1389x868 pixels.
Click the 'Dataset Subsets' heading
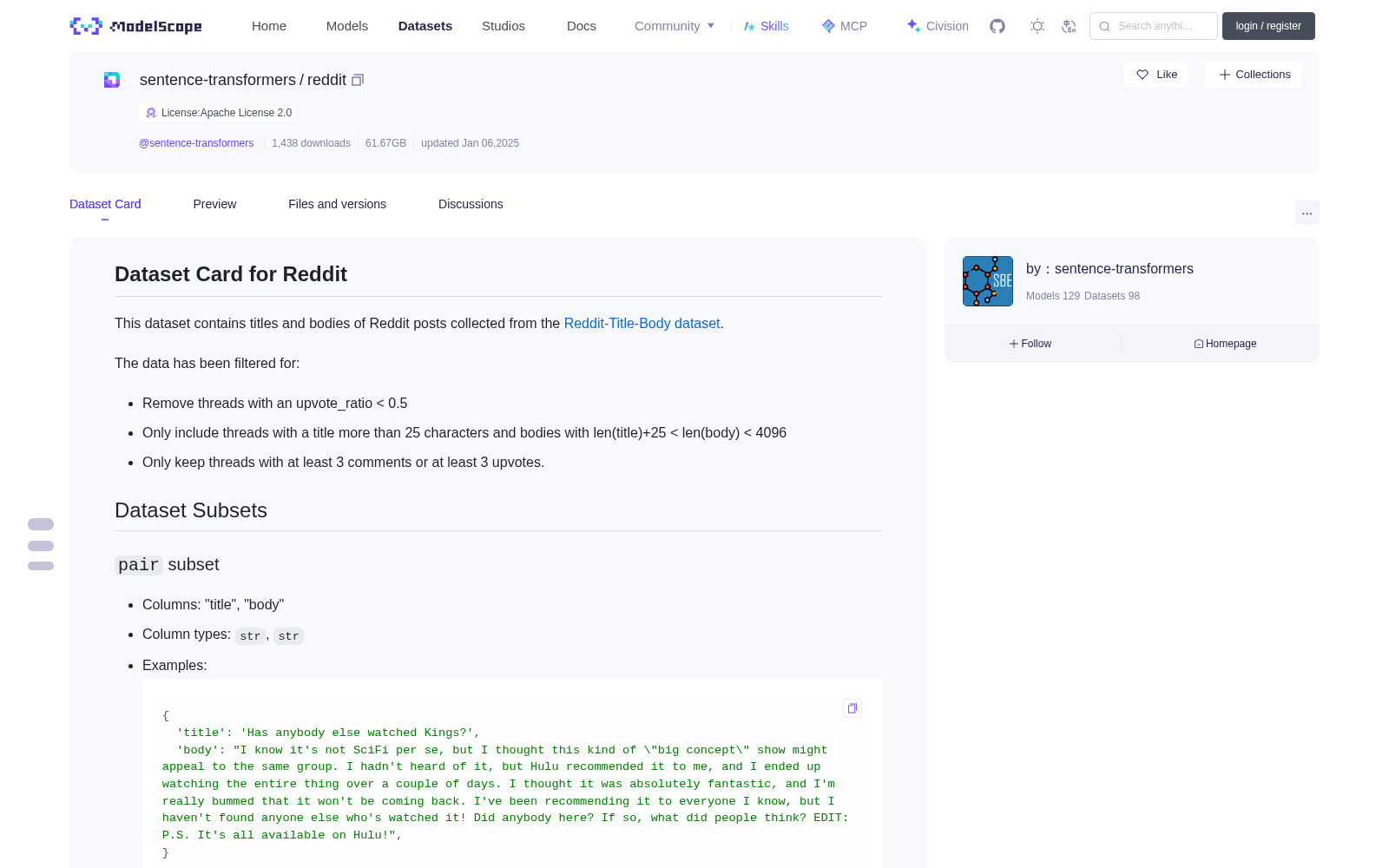[x=191, y=510]
